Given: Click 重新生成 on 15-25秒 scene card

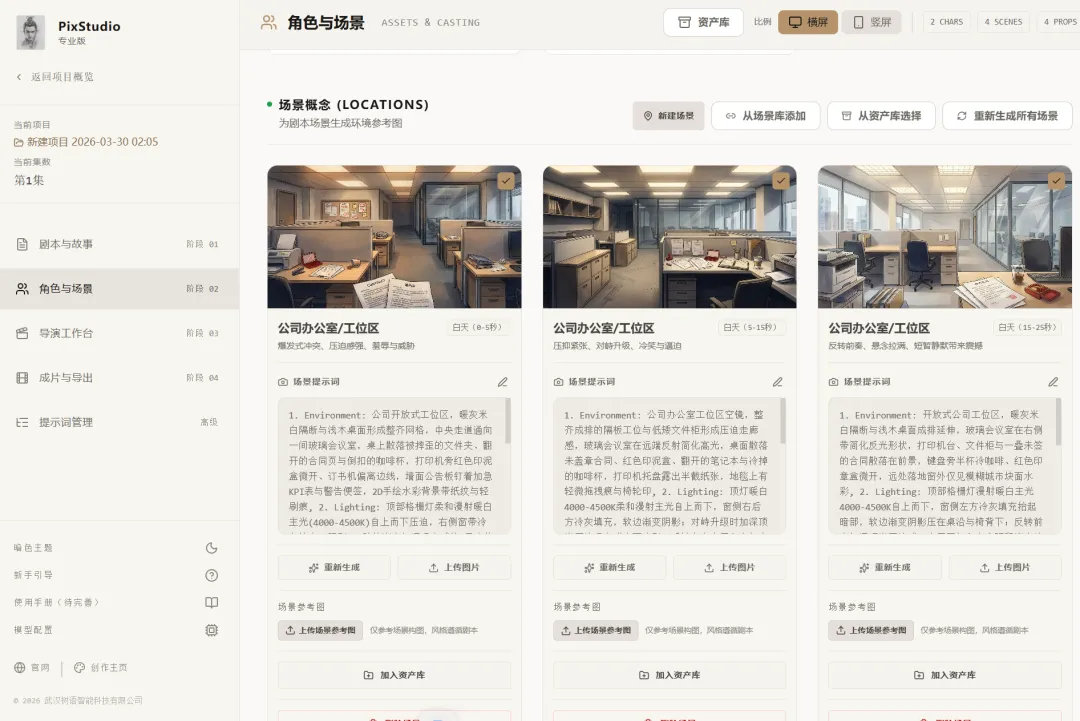Looking at the screenshot, I should click(885, 567).
